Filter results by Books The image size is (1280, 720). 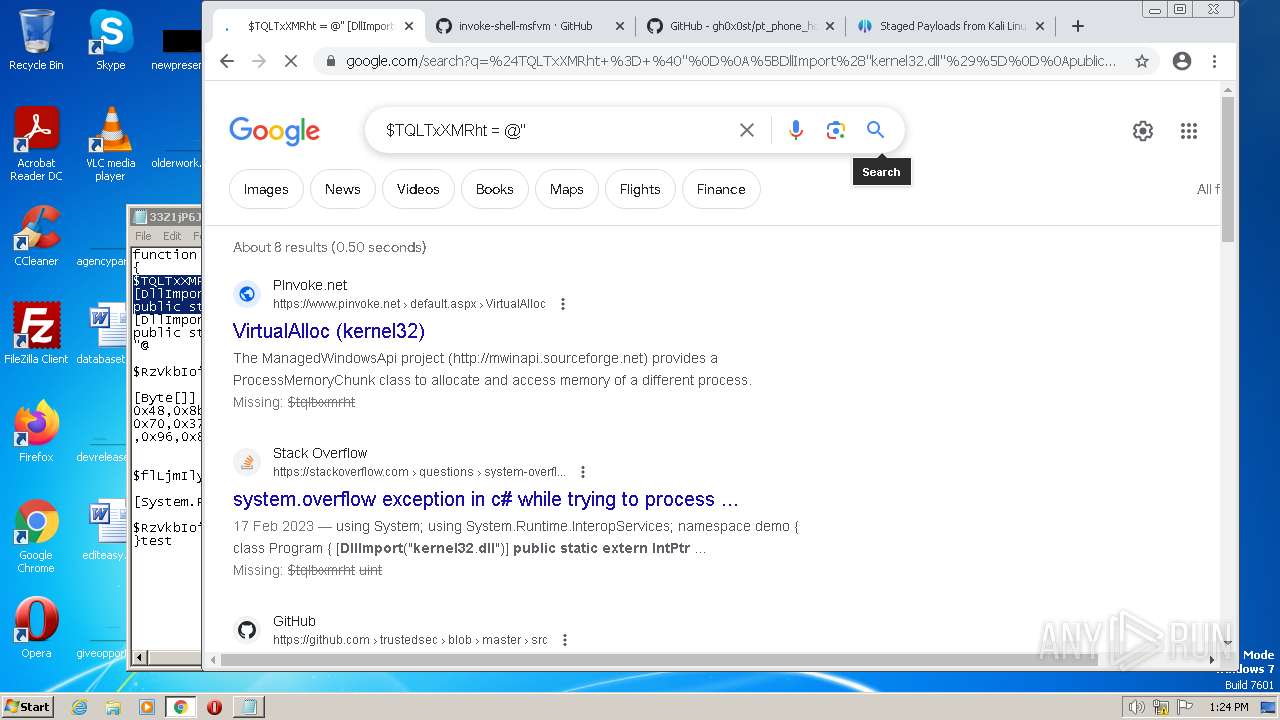494,189
